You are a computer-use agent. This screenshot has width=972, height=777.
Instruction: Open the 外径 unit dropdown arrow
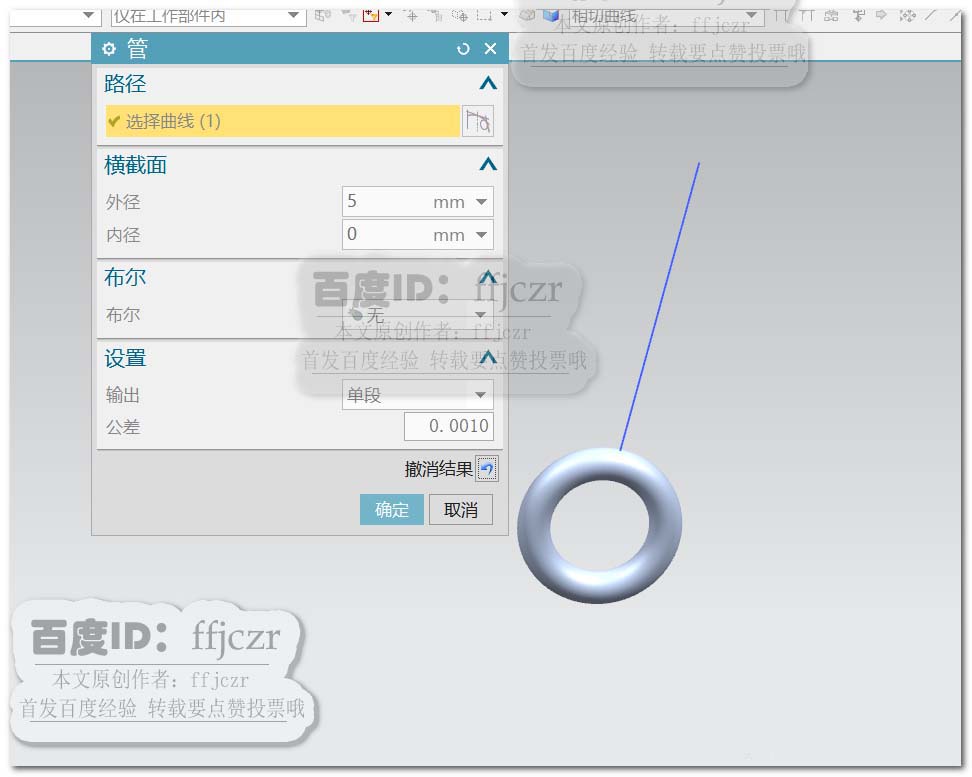[x=481, y=202]
